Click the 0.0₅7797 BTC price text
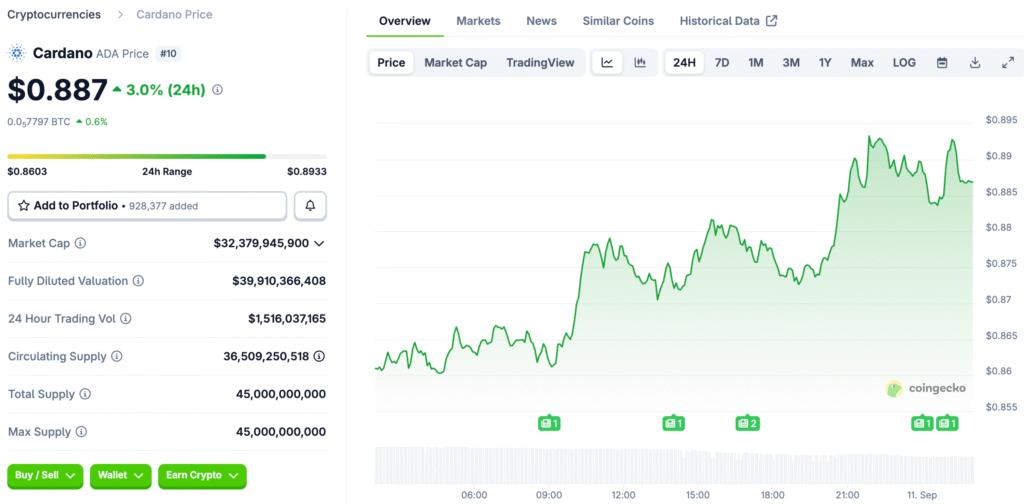 (x=39, y=122)
